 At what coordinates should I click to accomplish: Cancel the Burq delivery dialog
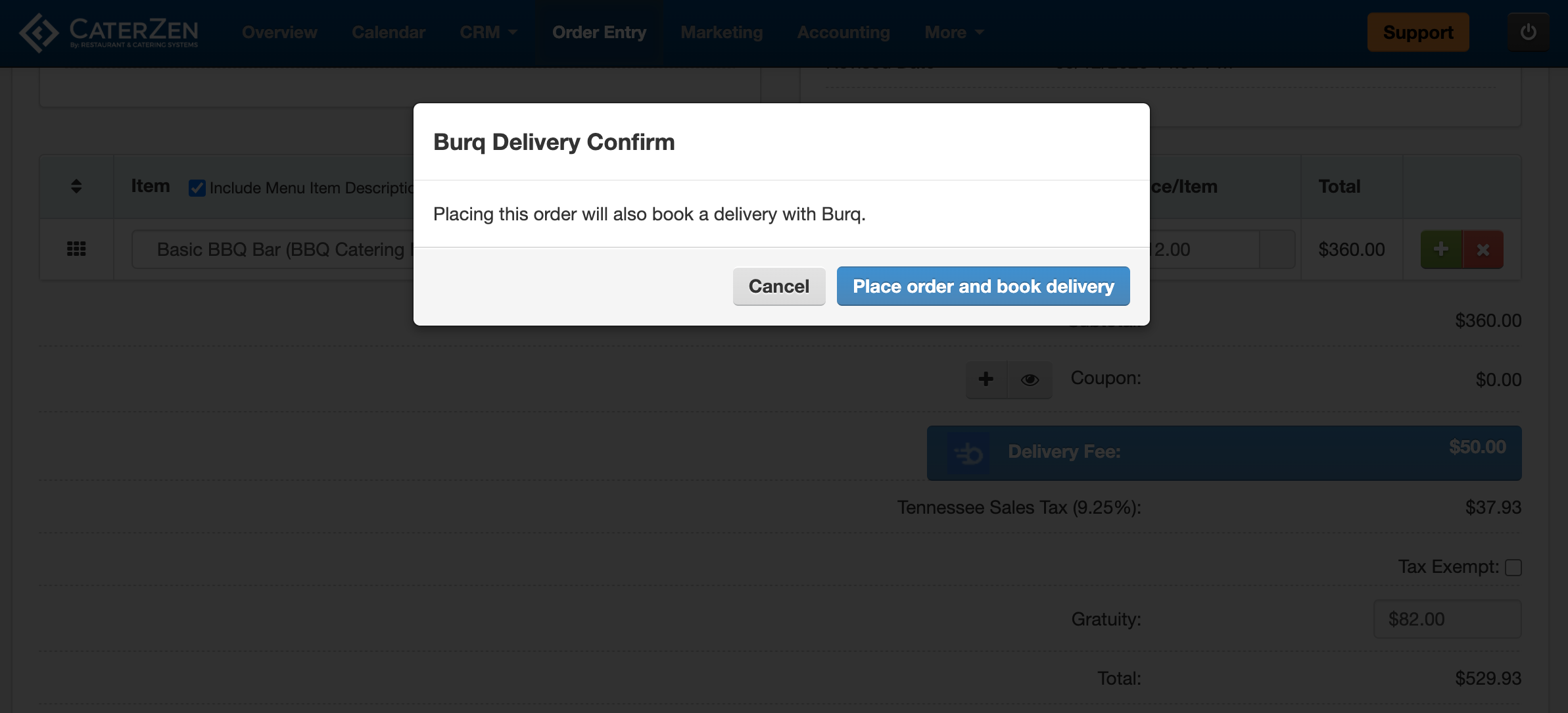pyautogui.click(x=779, y=286)
